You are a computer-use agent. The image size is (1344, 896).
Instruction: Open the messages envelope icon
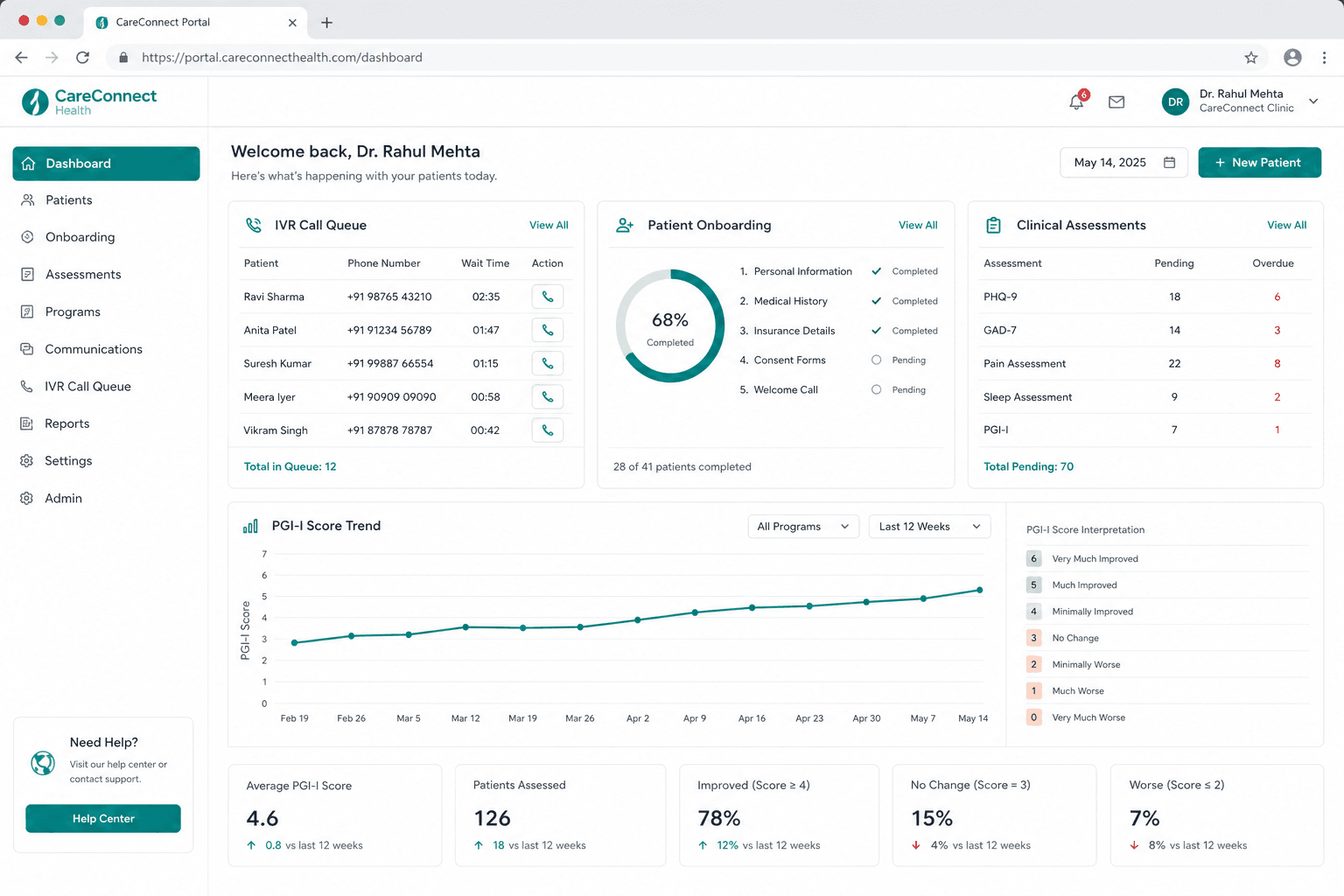click(x=1116, y=102)
